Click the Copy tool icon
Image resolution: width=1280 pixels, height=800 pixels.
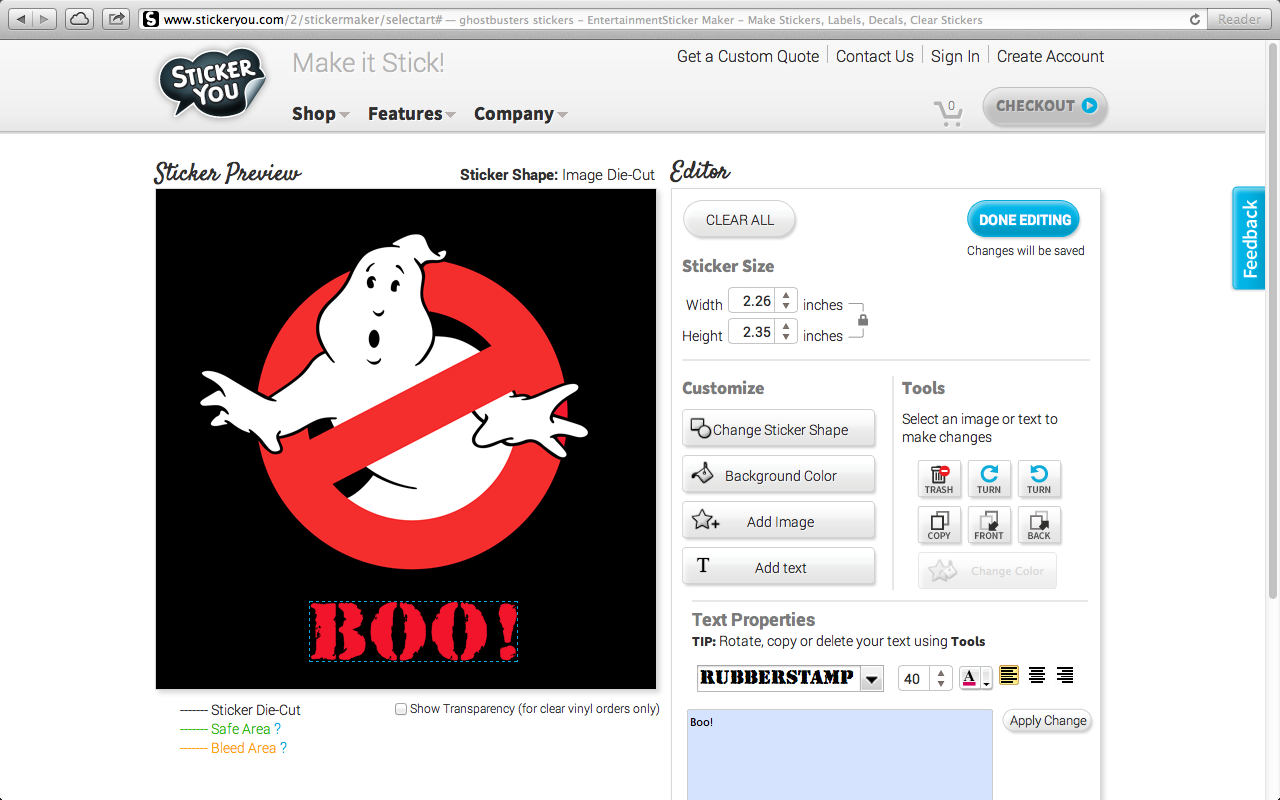(x=939, y=525)
